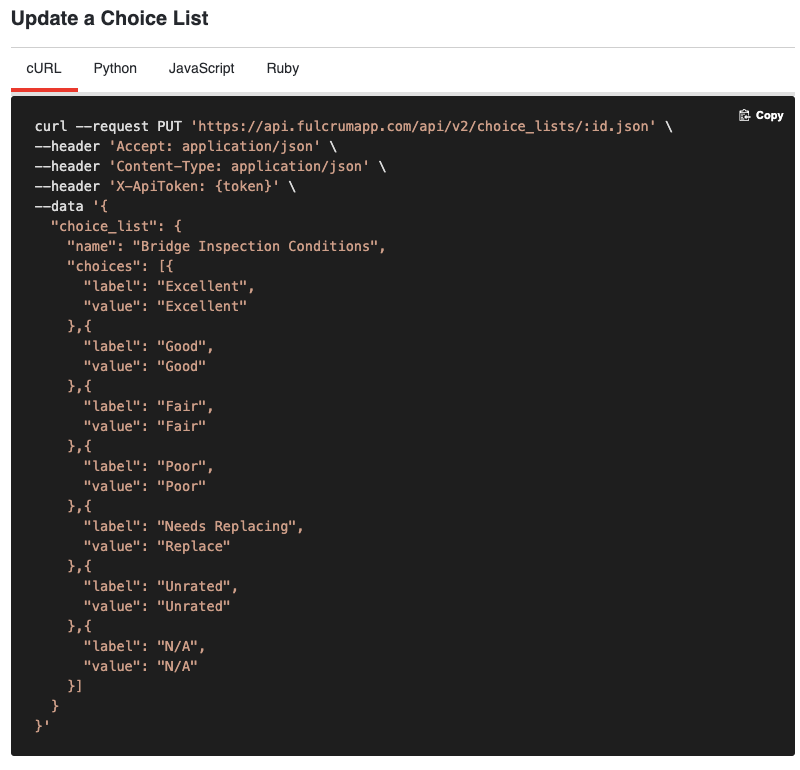Switch to the Python tab
The height and width of the screenshot is (770, 800).
(115, 68)
